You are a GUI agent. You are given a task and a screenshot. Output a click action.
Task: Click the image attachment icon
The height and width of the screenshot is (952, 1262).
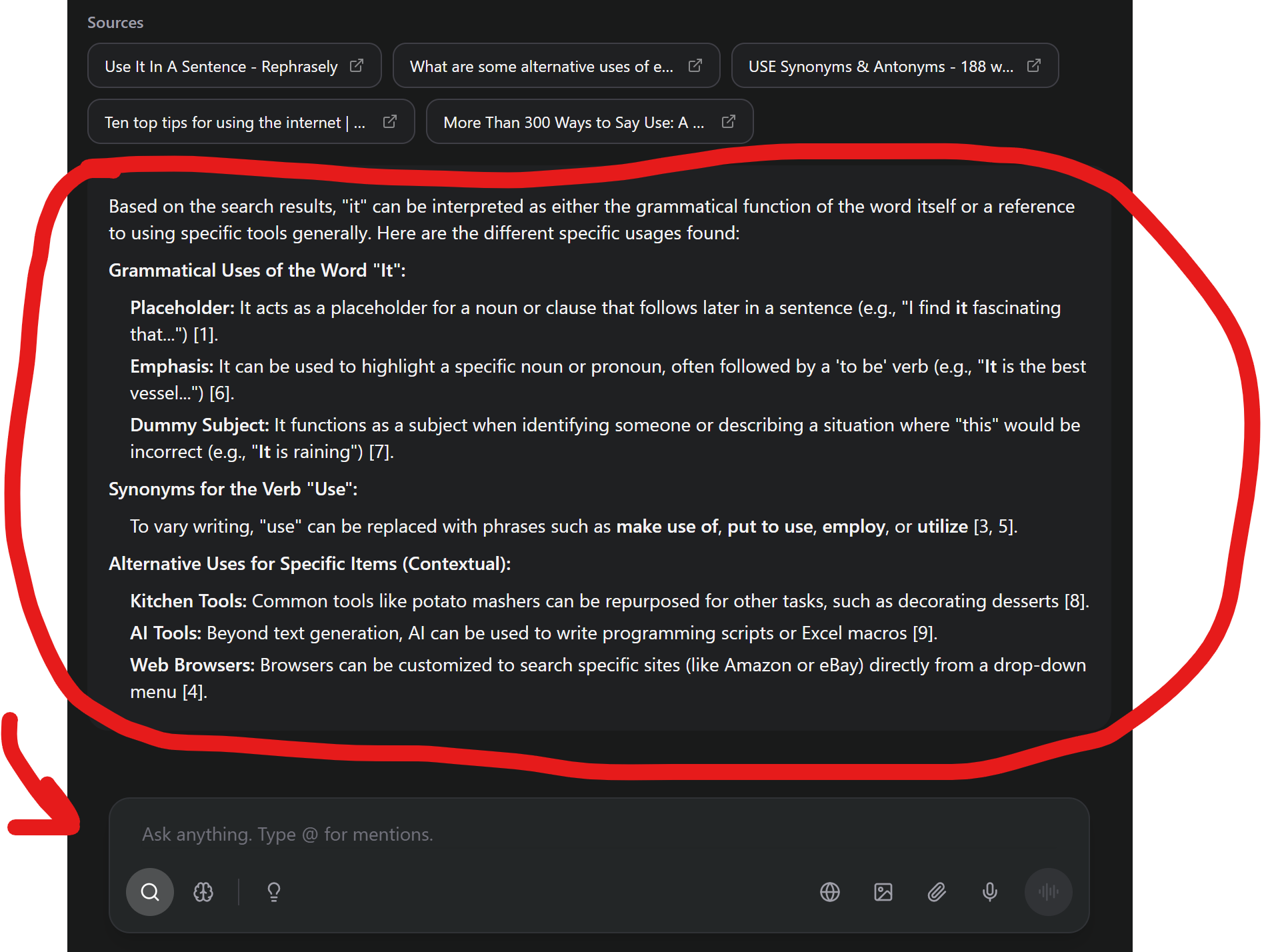[883, 892]
